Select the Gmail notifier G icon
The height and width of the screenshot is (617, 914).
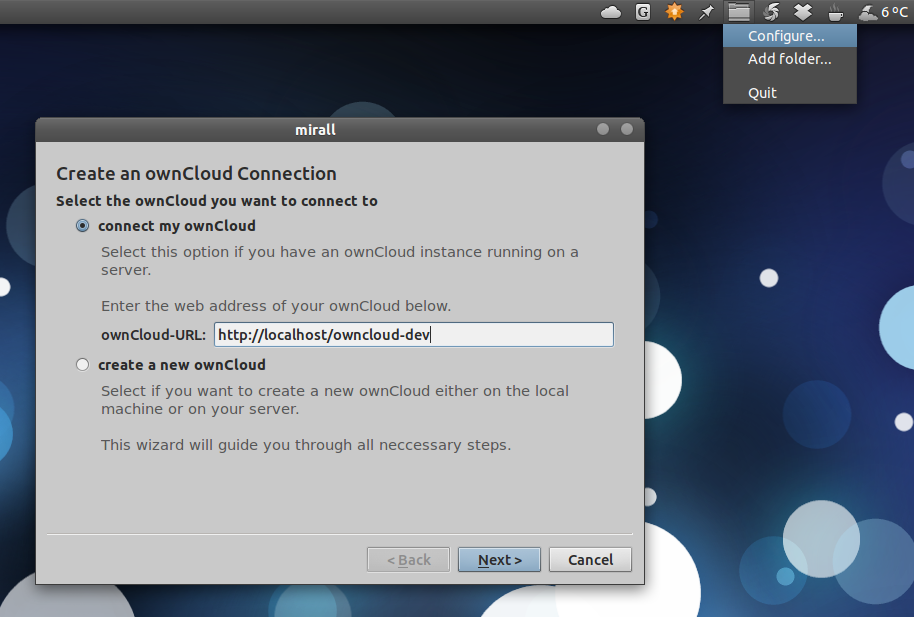(642, 12)
